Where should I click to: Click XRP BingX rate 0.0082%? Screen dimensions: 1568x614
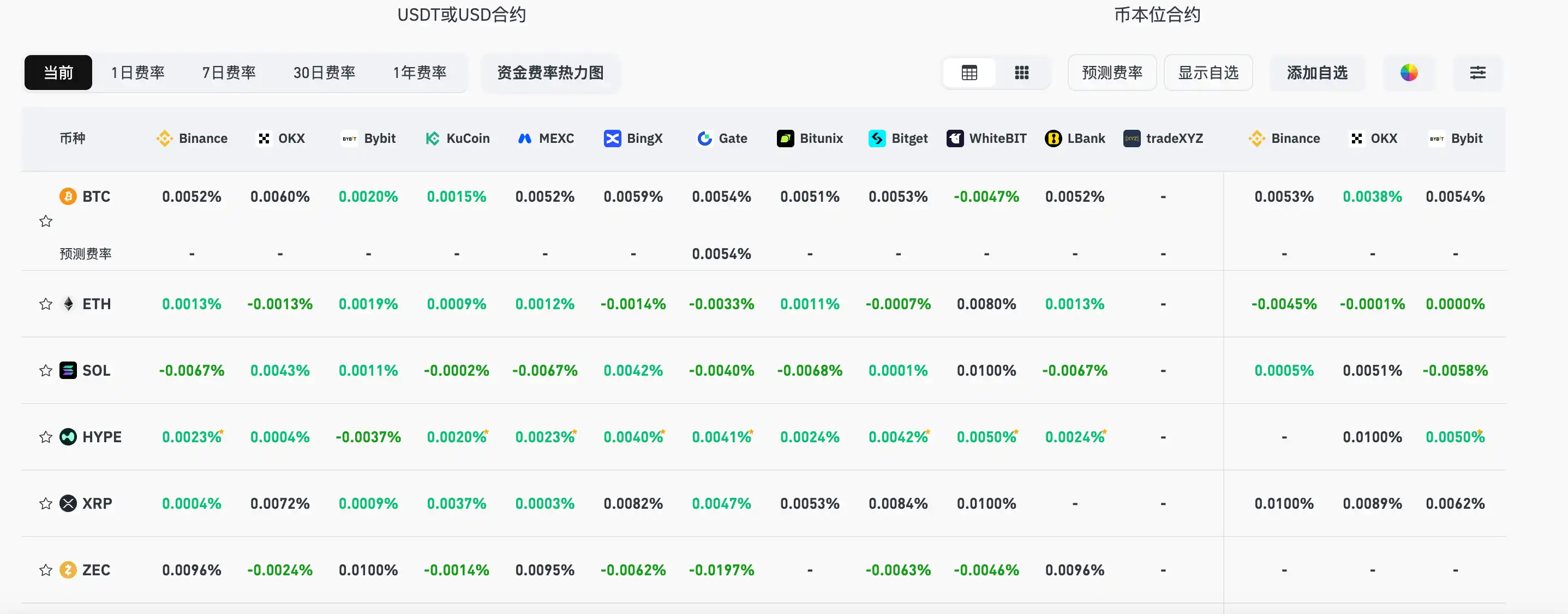click(633, 503)
